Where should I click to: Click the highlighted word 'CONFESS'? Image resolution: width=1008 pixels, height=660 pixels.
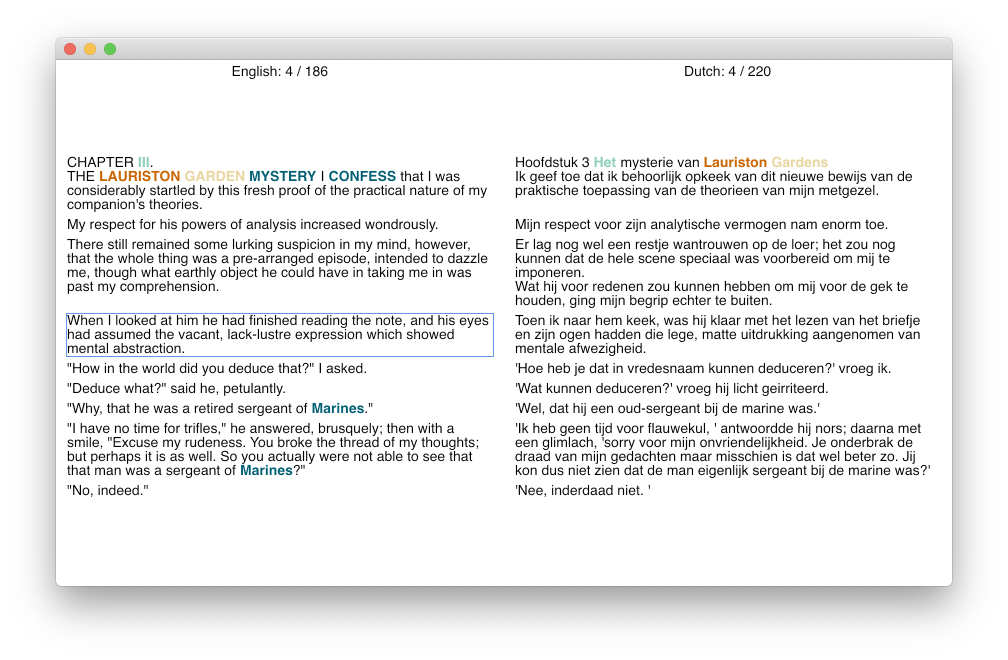362,176
